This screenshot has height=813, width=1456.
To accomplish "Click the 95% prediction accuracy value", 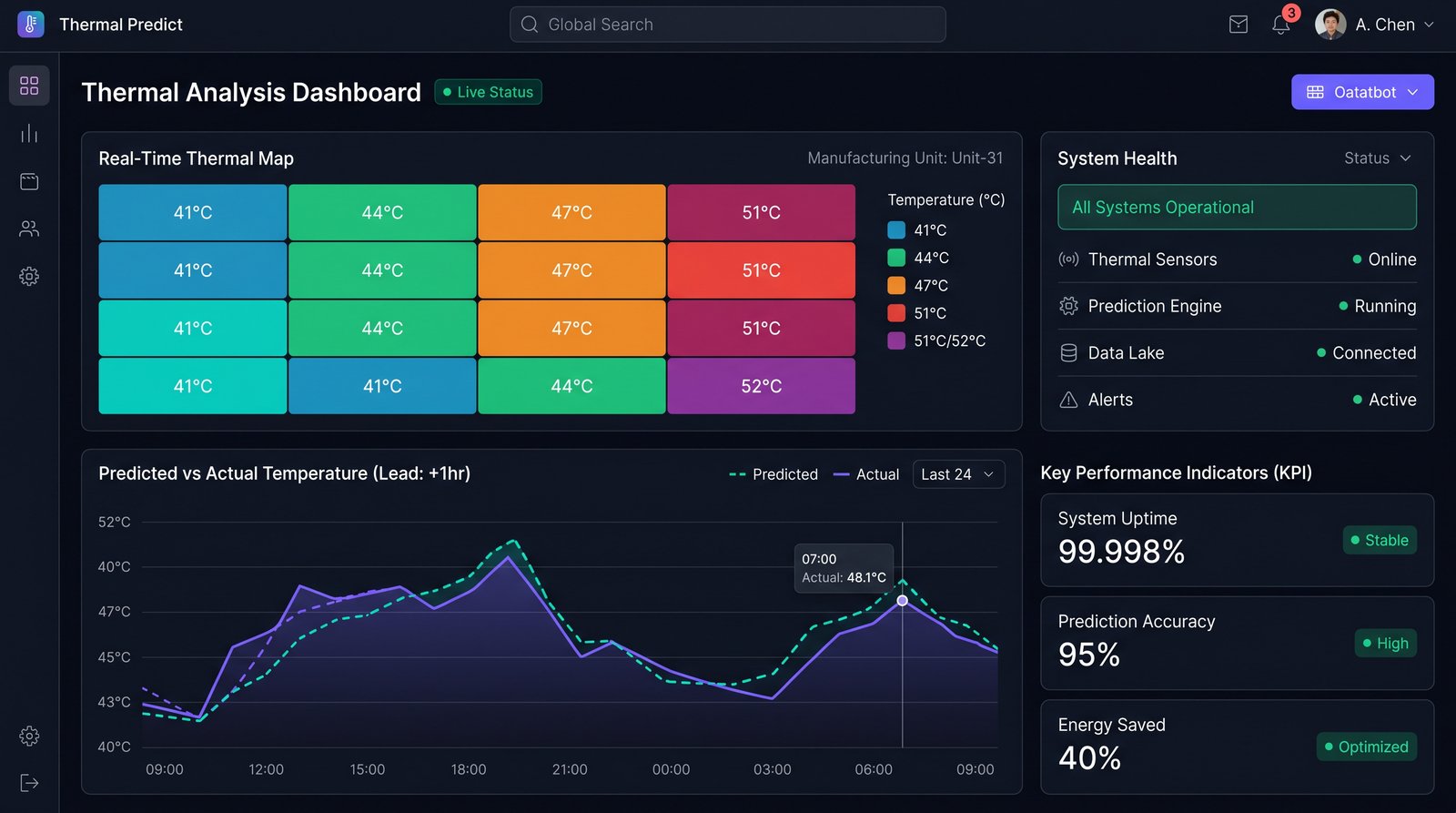I will (x=1089, y=655).
